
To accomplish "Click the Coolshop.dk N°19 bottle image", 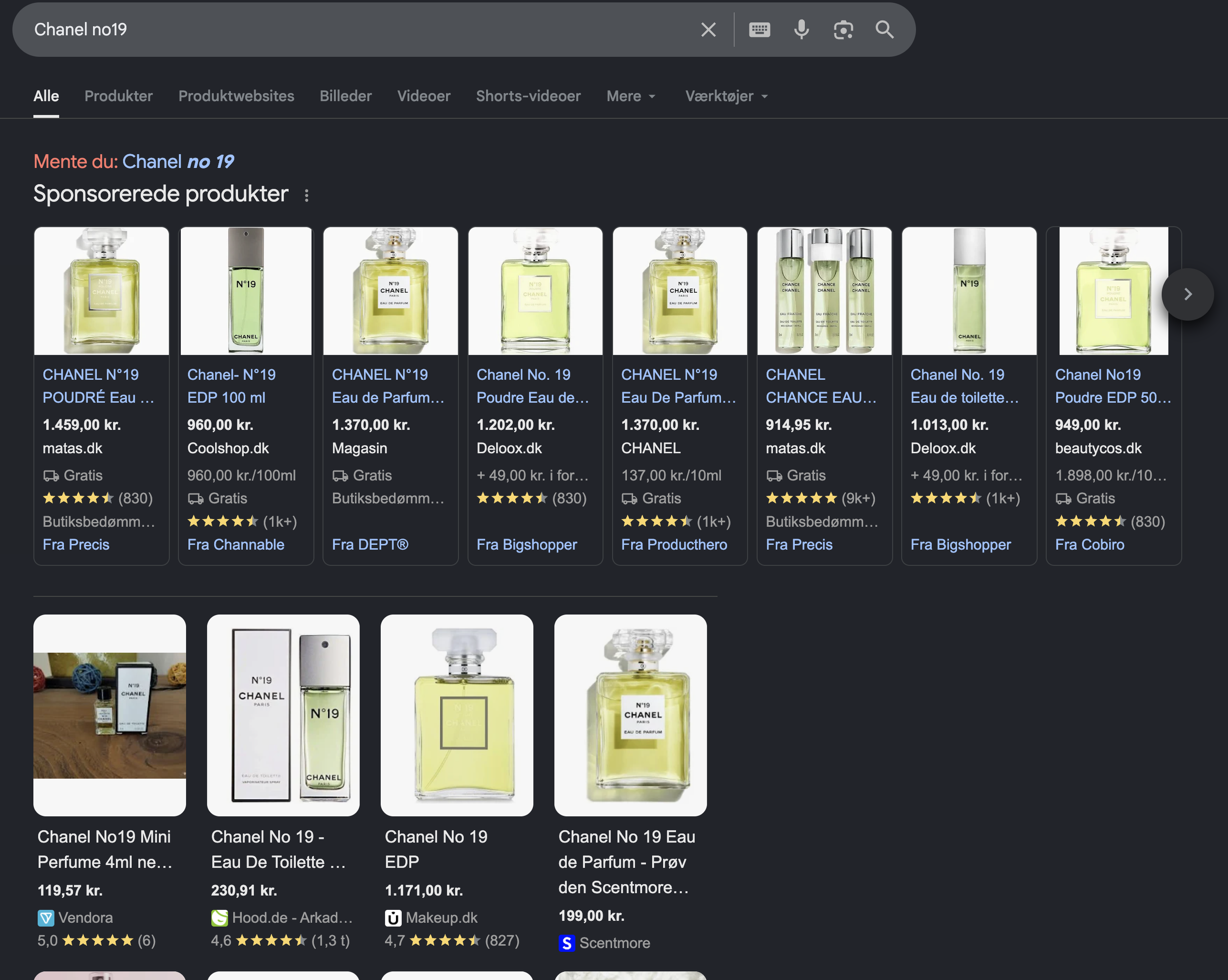I will point(246,291).
